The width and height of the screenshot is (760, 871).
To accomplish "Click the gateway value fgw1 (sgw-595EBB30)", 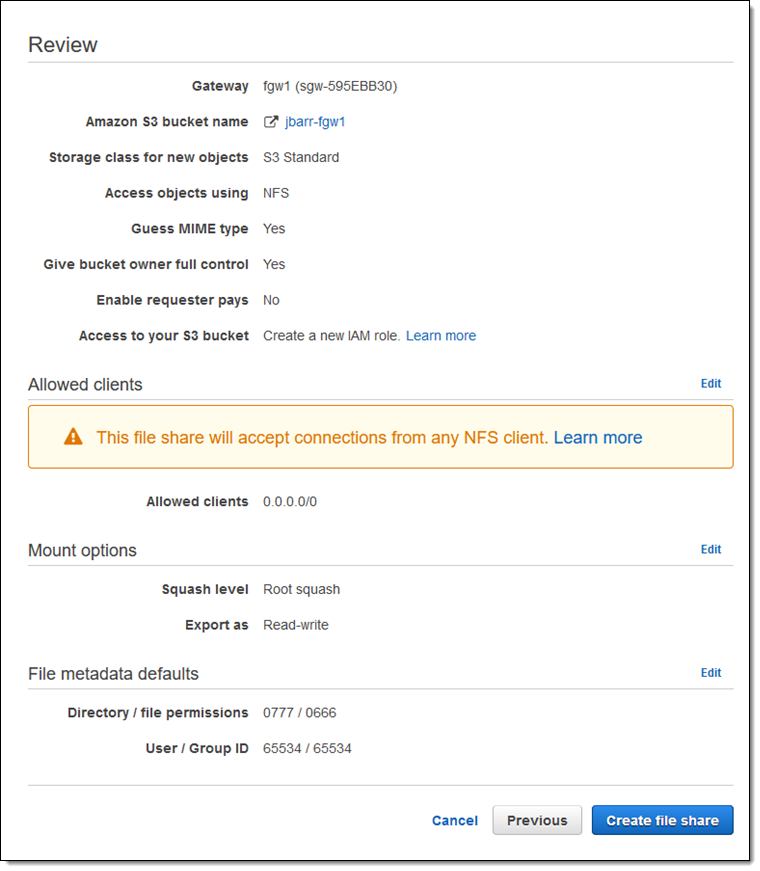I will (x=330, y=86).
